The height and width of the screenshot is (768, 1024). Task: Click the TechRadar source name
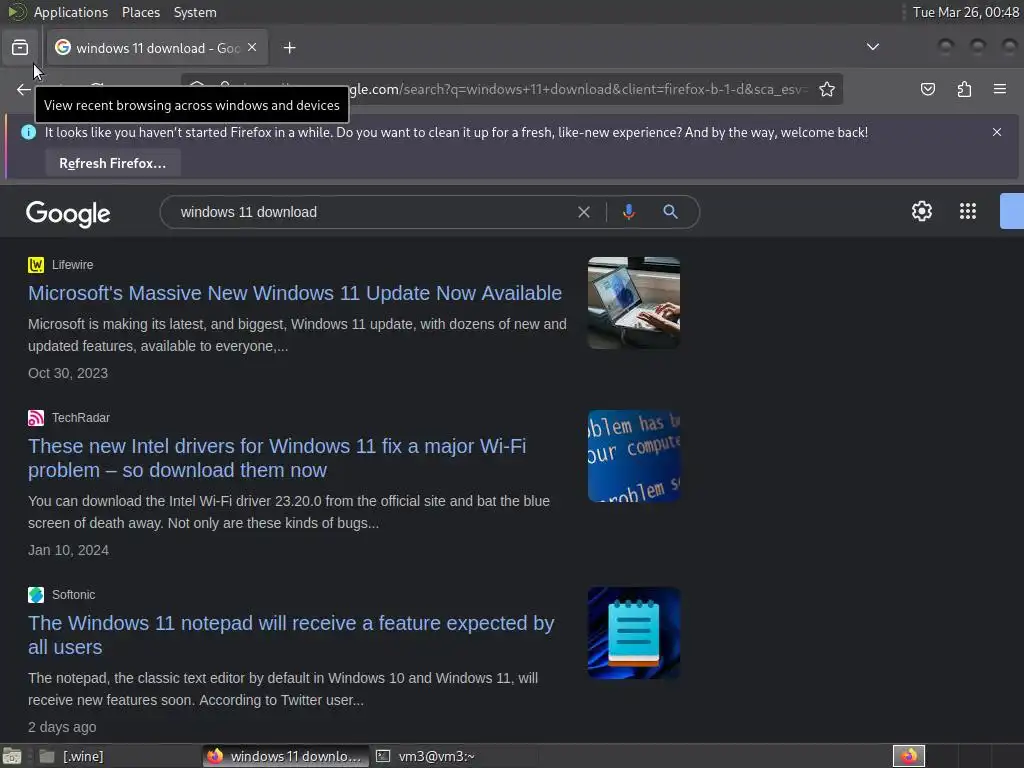coord(81,417)
